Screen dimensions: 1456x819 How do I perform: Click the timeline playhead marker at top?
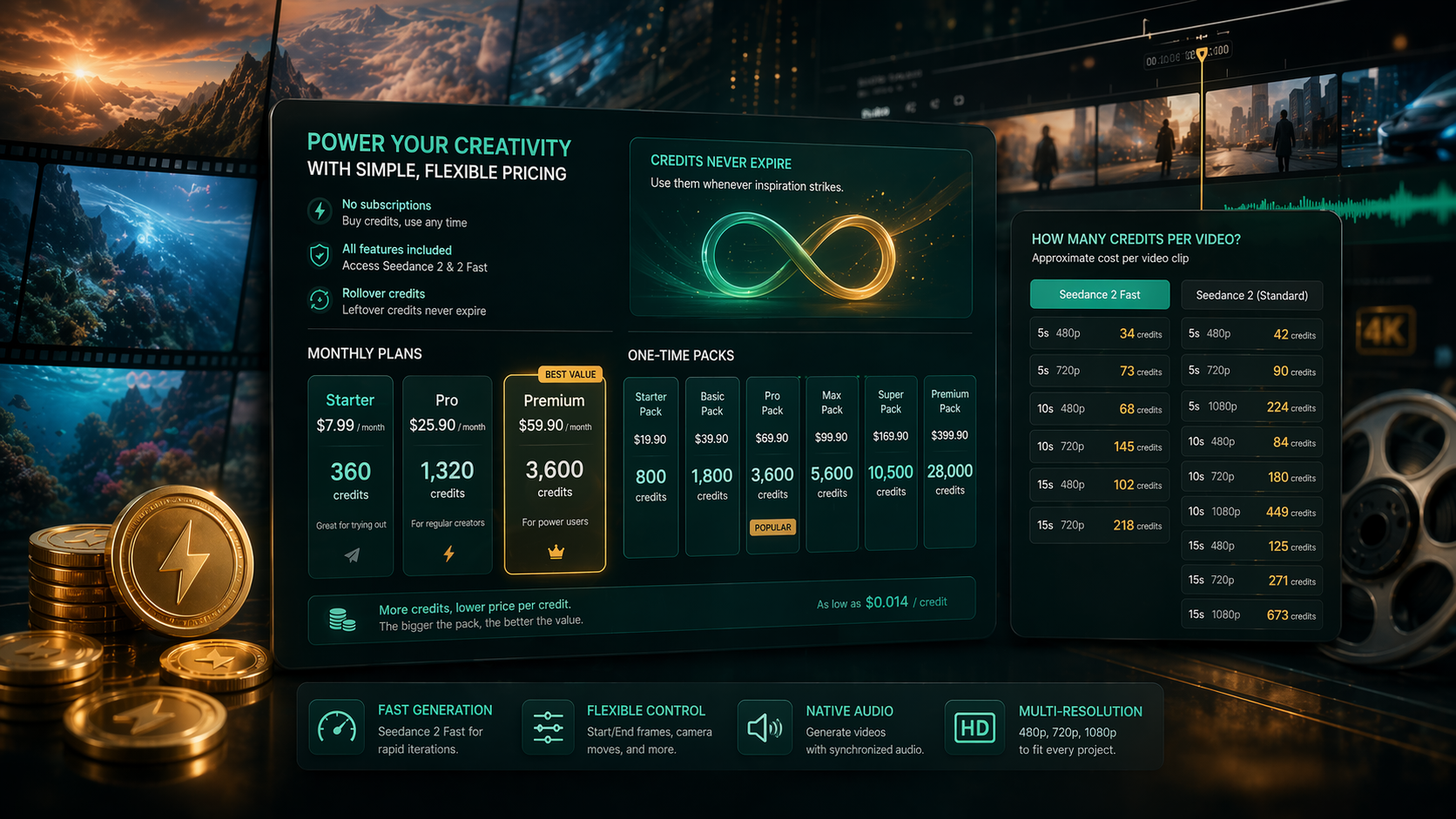click(x=1202, y=54)
